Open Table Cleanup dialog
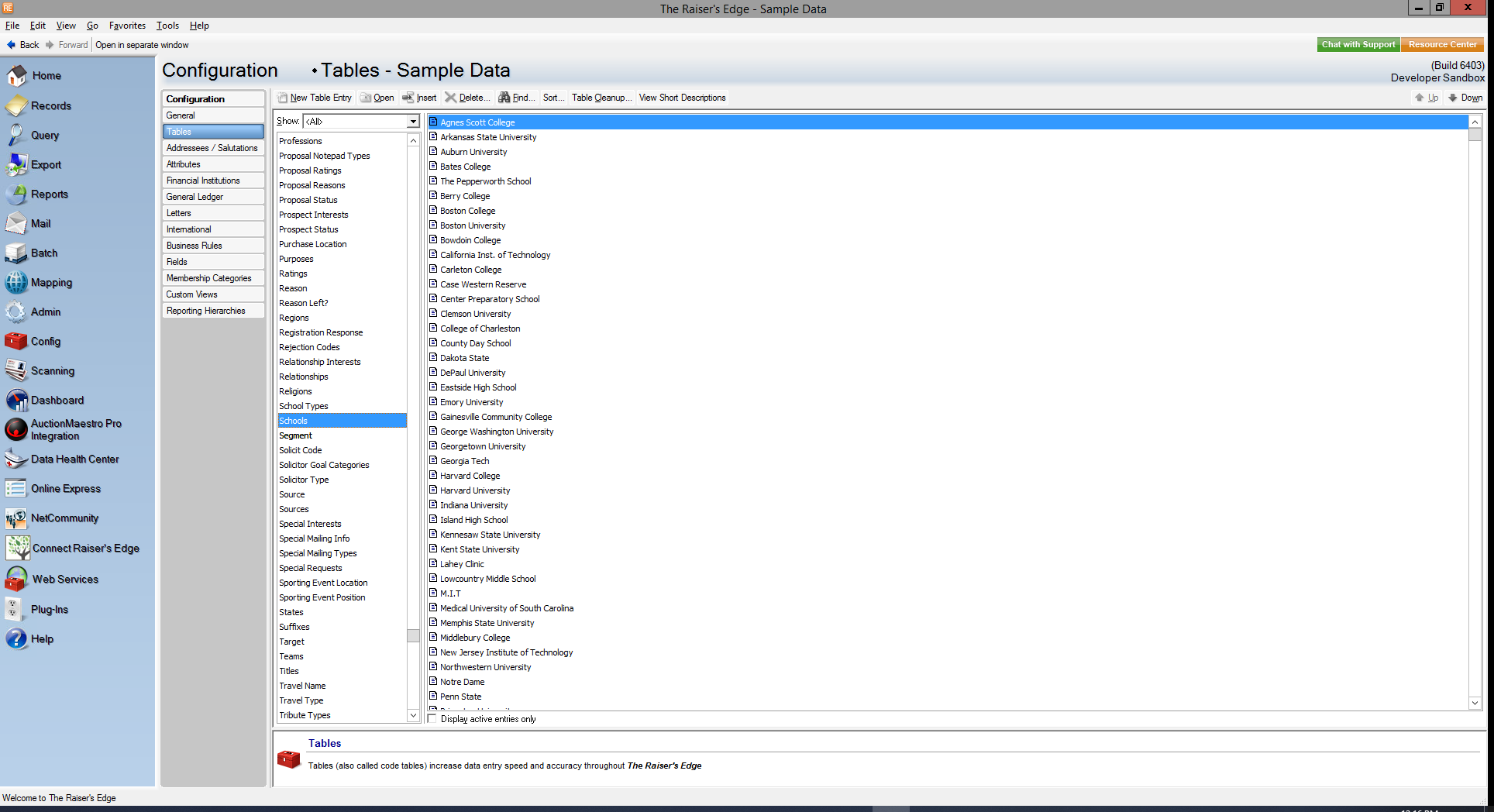This screenshot has width=1494, height=812. click(x=602, y=98)
